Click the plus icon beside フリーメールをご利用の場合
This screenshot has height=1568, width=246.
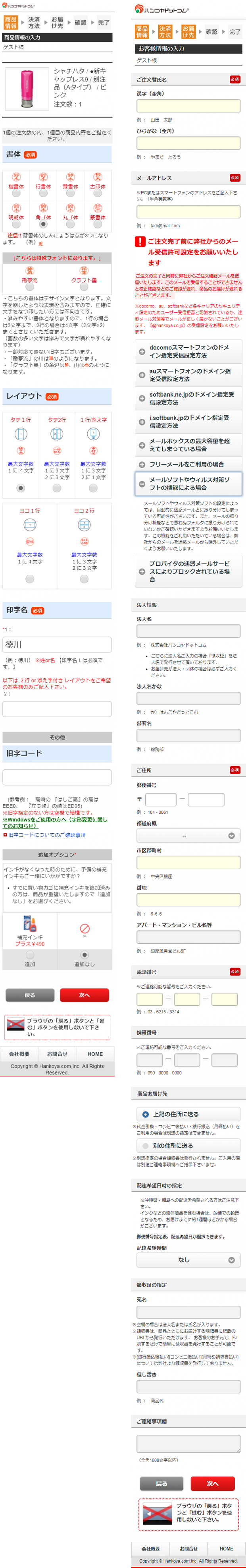tap(142, 465)
